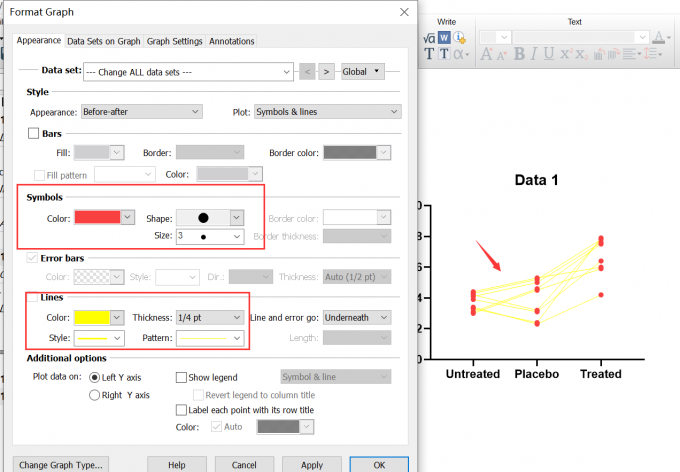
Task: Open the equation editor (√a) icon
Action: (429, 38)
